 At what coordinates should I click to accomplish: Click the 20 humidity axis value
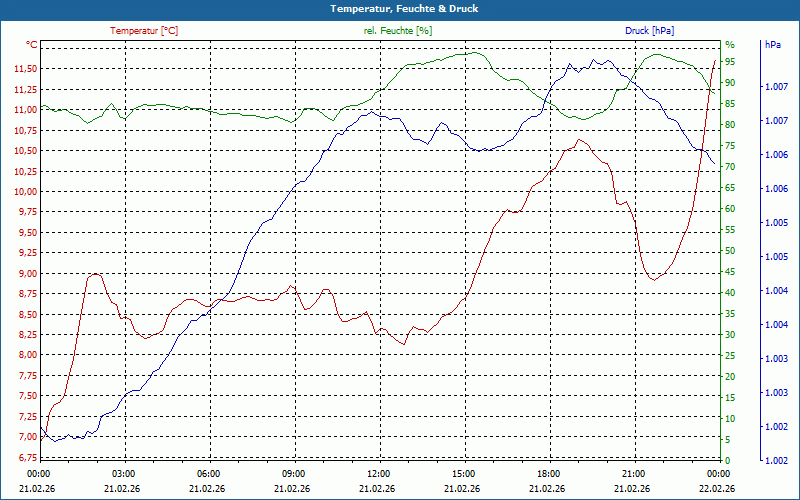[x=731, y=377]
